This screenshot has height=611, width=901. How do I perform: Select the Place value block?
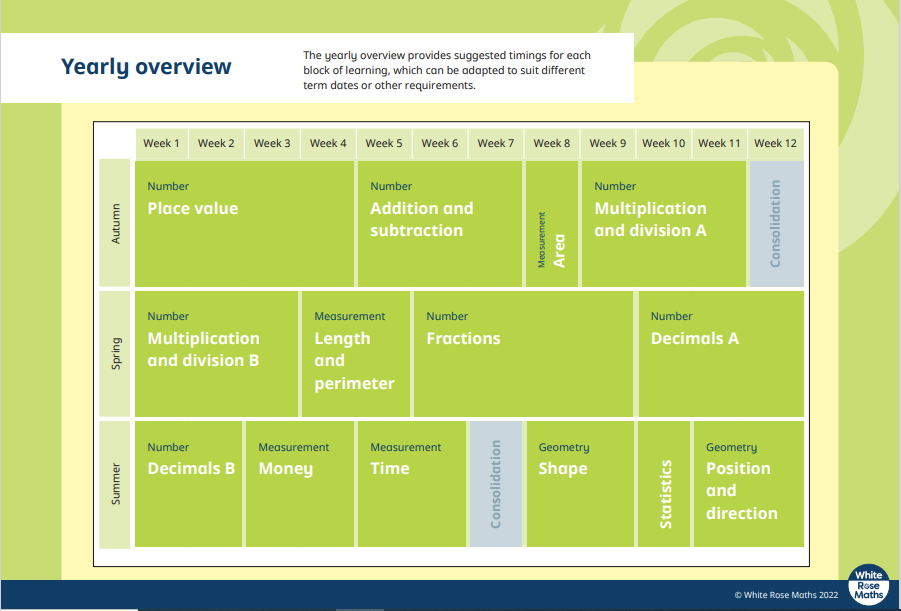[x=244, y=223]
